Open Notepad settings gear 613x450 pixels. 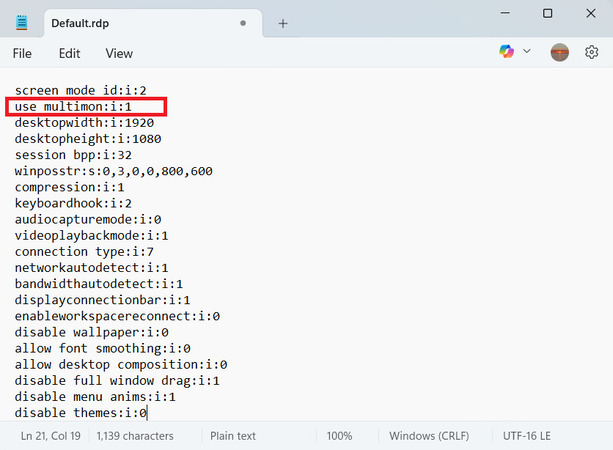(591, 52)
